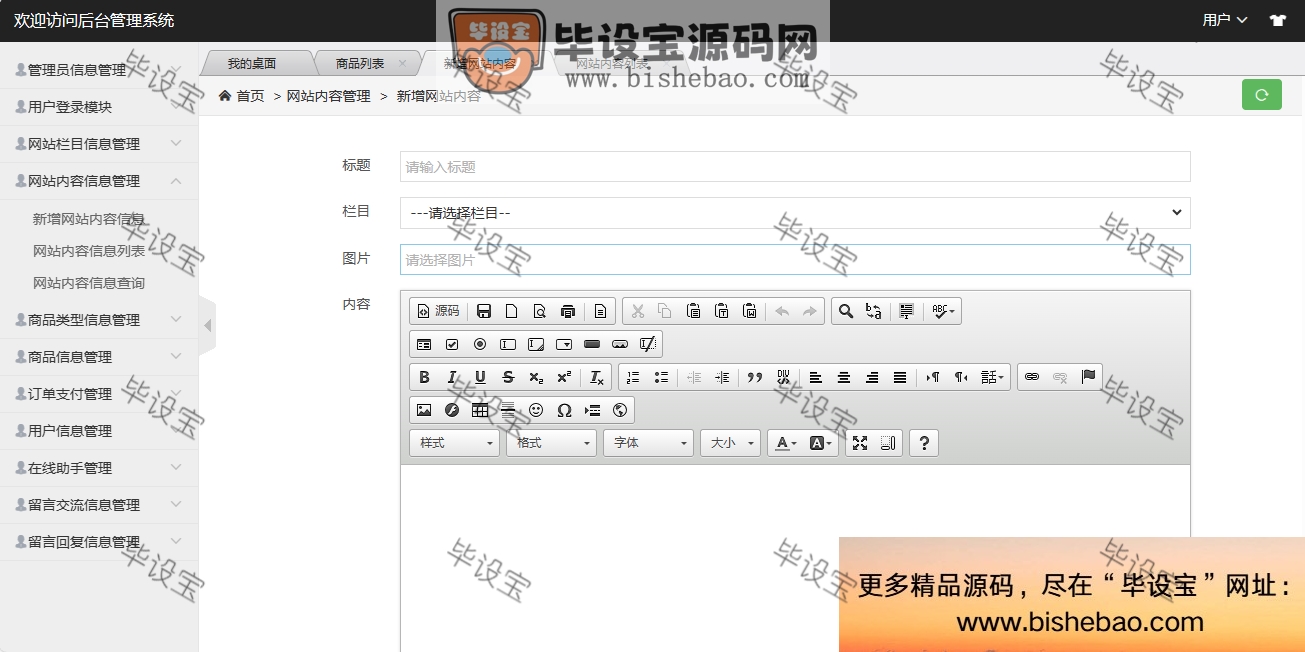
Task: Toggle italic formatting
Action: pyautogui.click(x=452, y=377)
